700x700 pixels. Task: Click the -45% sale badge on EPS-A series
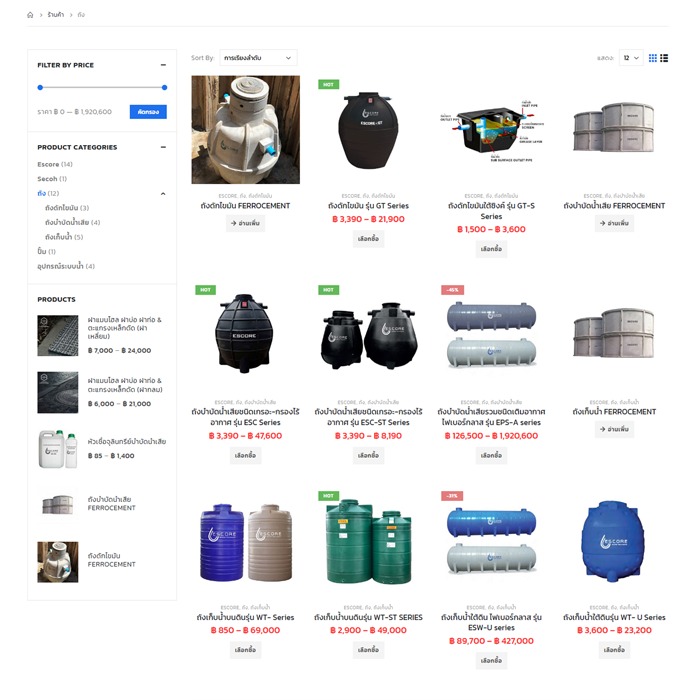click(x=452, y=290)
